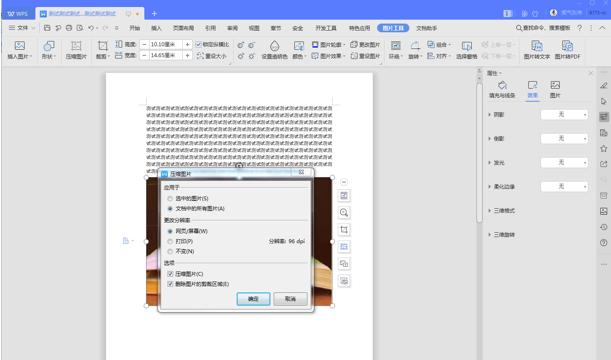Increase height value with plus button
Screen dimensions: 611x360
[187, 44]
